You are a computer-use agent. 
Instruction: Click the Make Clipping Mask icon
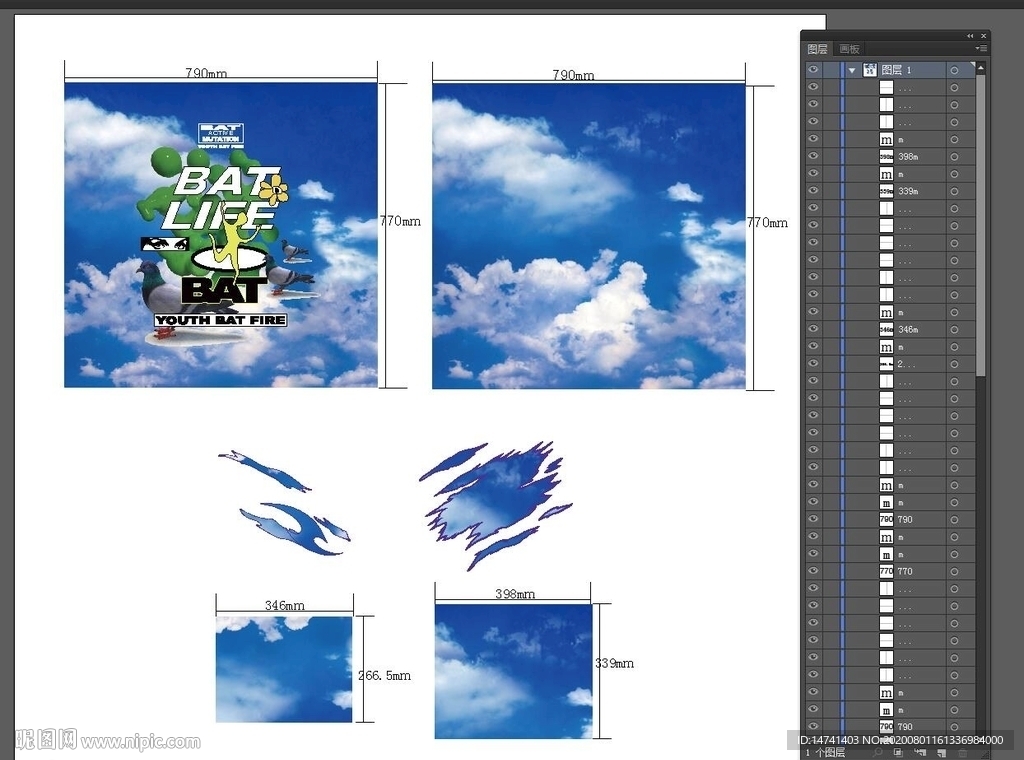899,753
